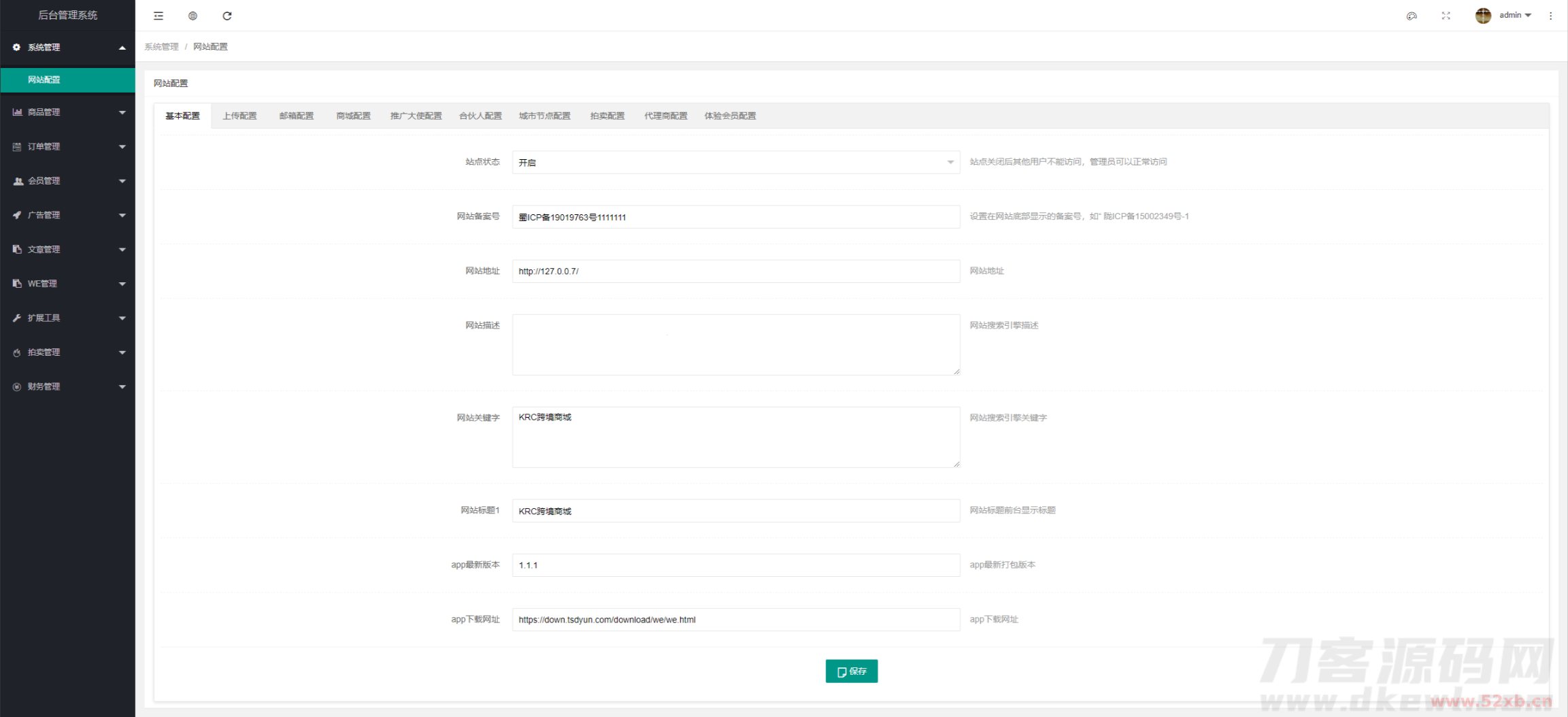Expand the 财务管理 sidebar menu
Image resolution: width=1568 pixels, height=717 pixels.
tap(67, 386)
